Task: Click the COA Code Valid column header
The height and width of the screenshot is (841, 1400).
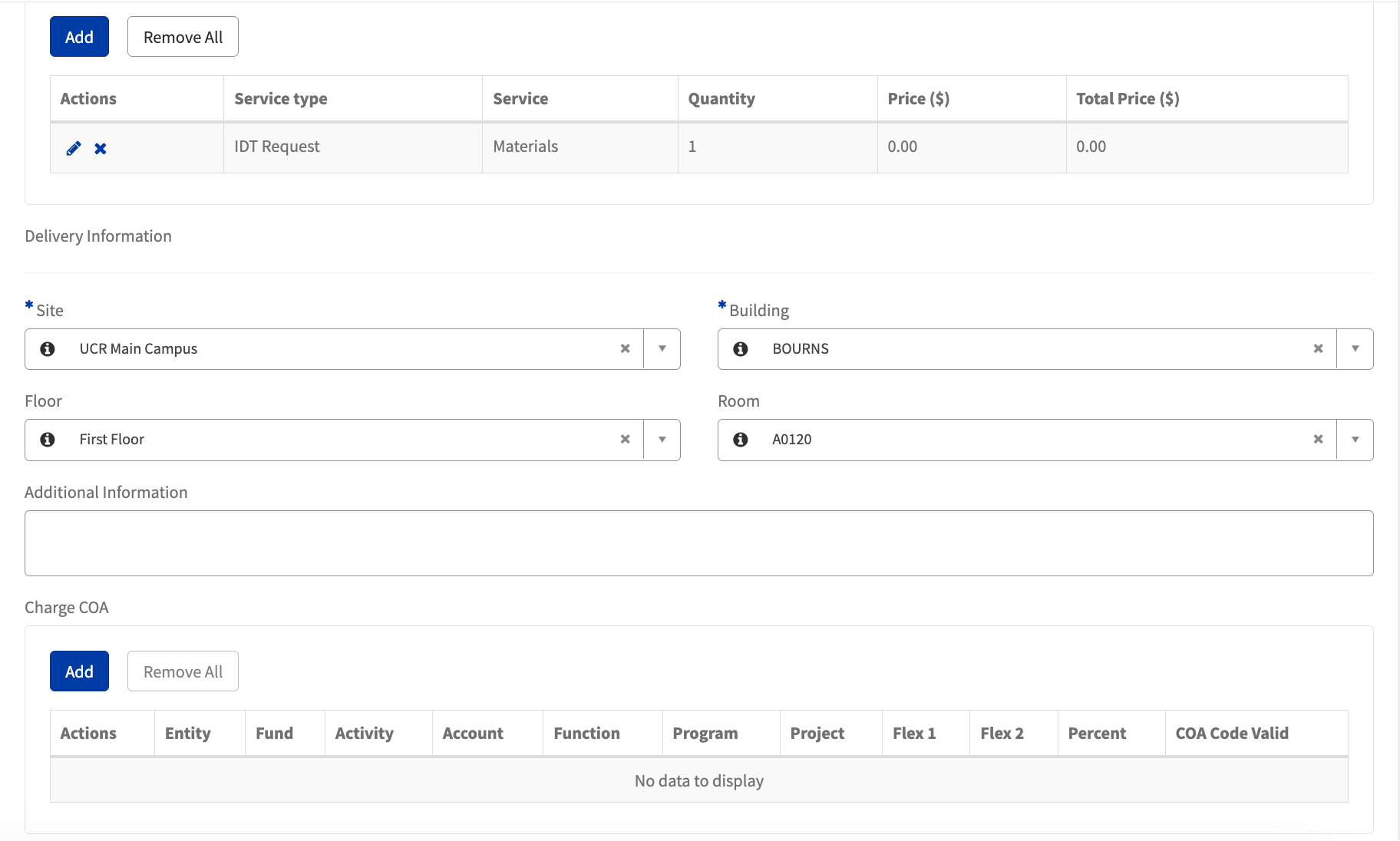Action: tap(1231, 733)
